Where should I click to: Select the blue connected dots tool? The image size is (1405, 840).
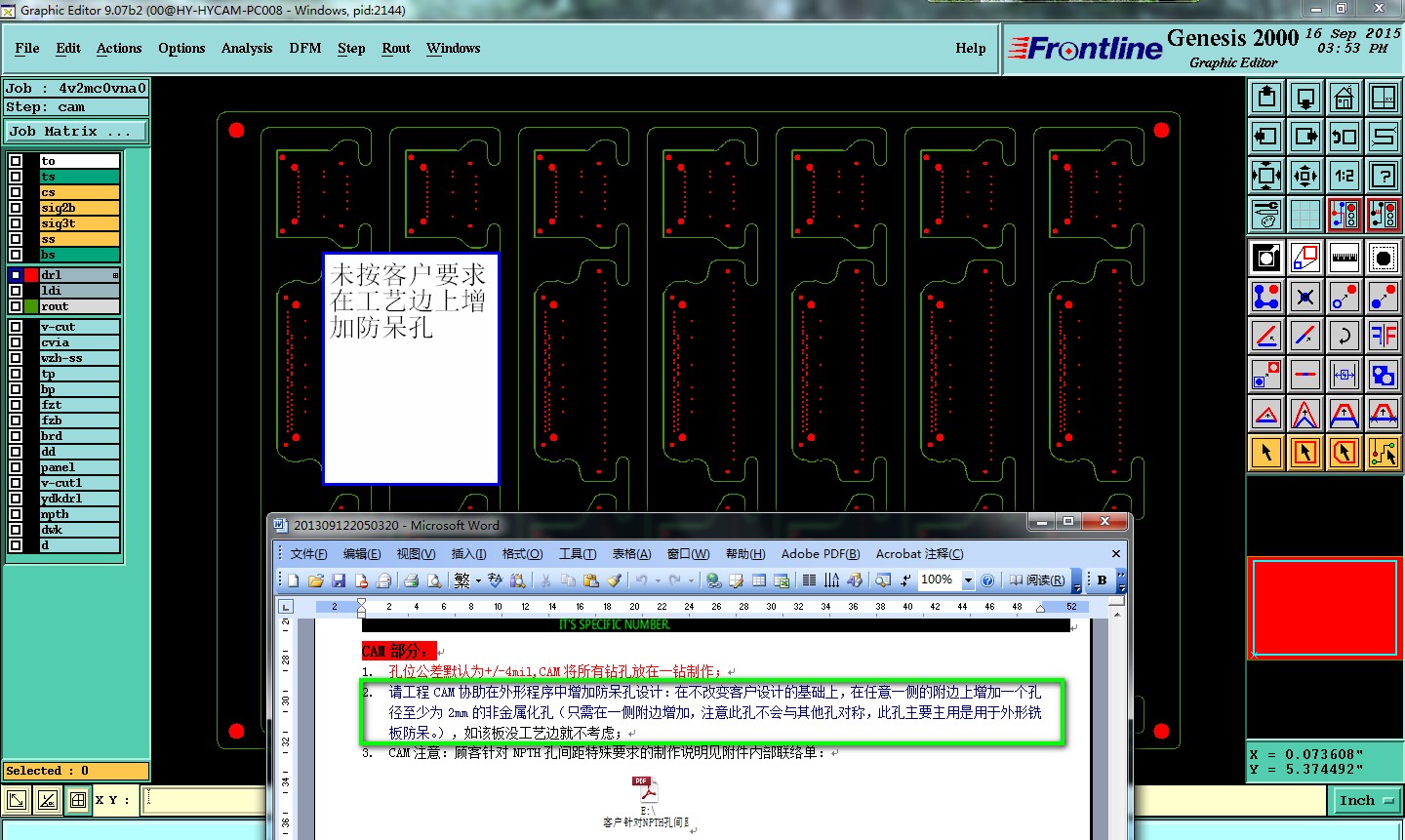tap(1266, 297)
